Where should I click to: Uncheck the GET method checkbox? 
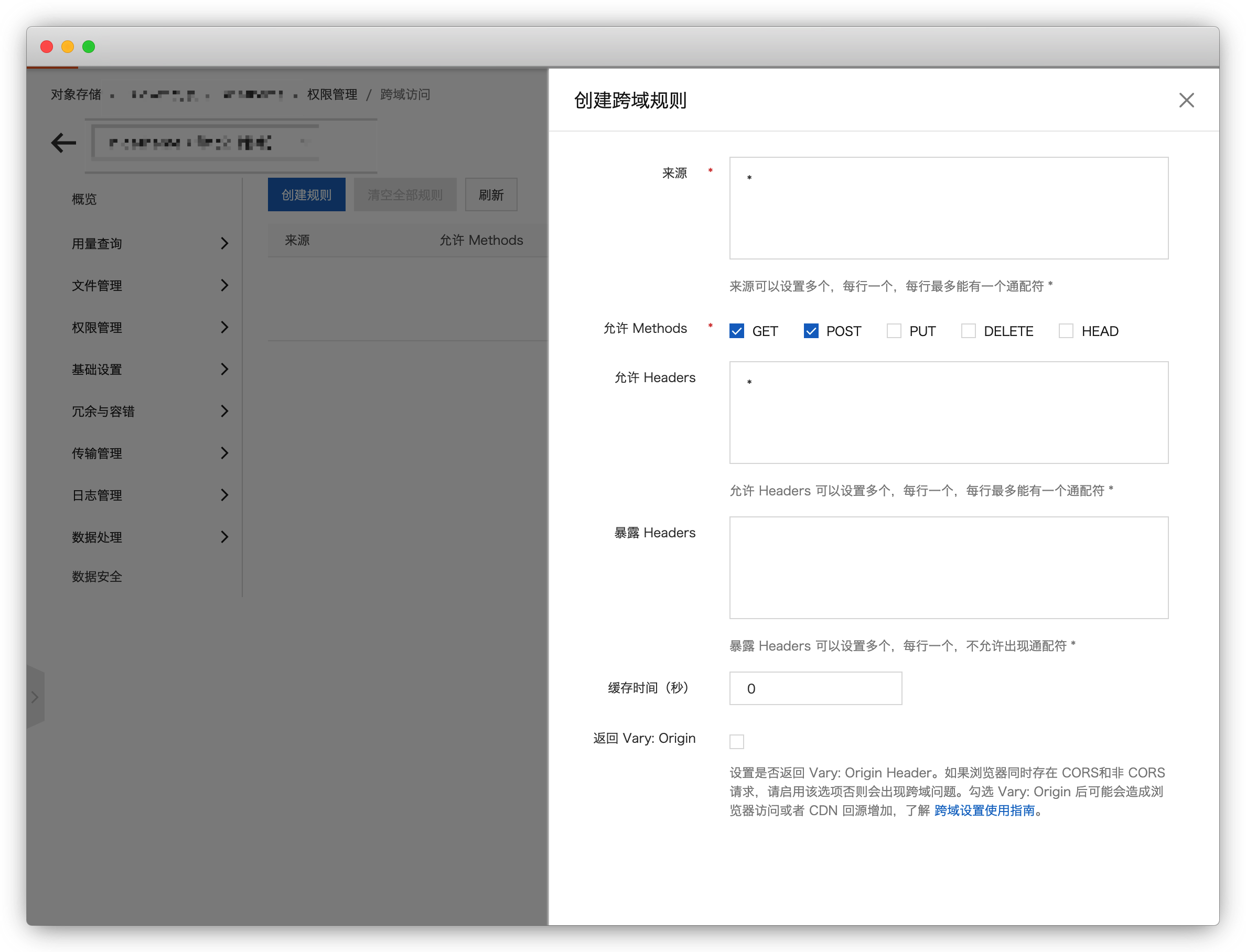pyautogui.click(x=736, y=331)
